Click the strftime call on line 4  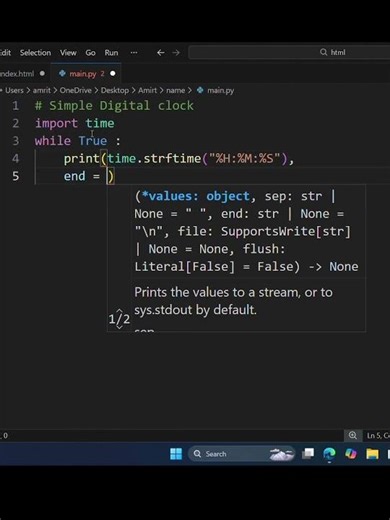click(x=172, y=158)
